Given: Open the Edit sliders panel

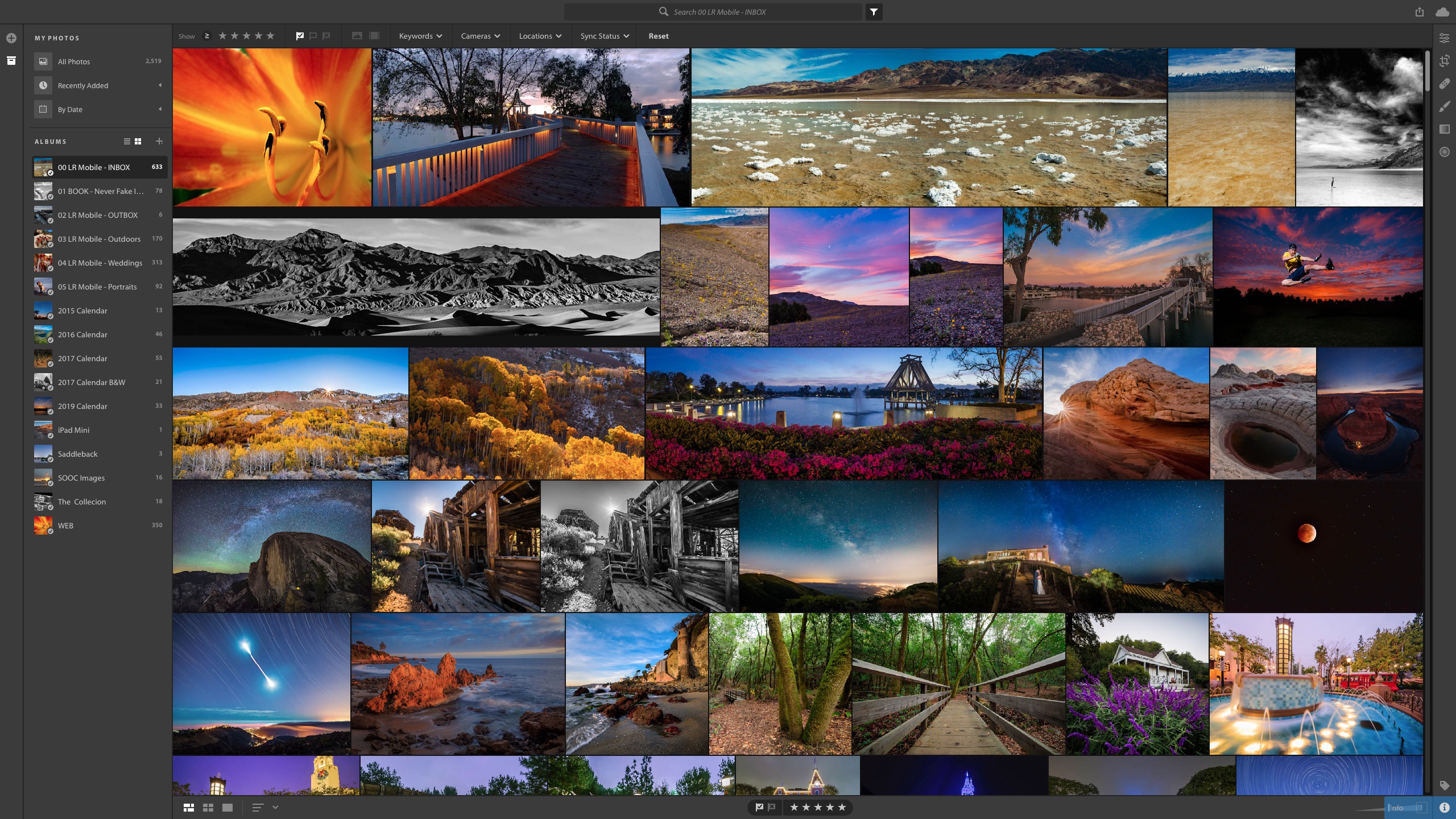Looking at the screenshot, I should coord(1445,38).
